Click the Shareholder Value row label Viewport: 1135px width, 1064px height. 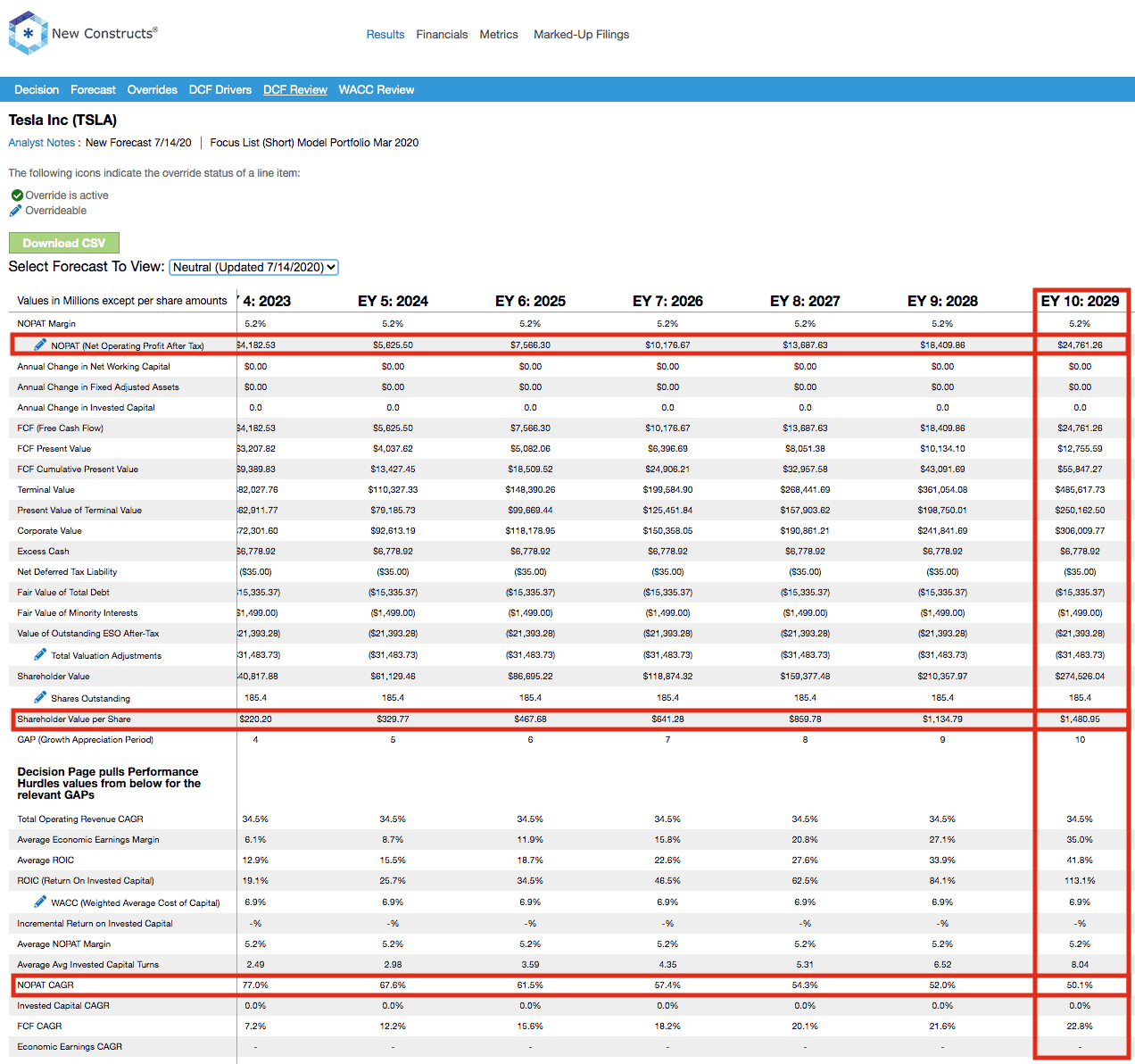click(54, 676)
